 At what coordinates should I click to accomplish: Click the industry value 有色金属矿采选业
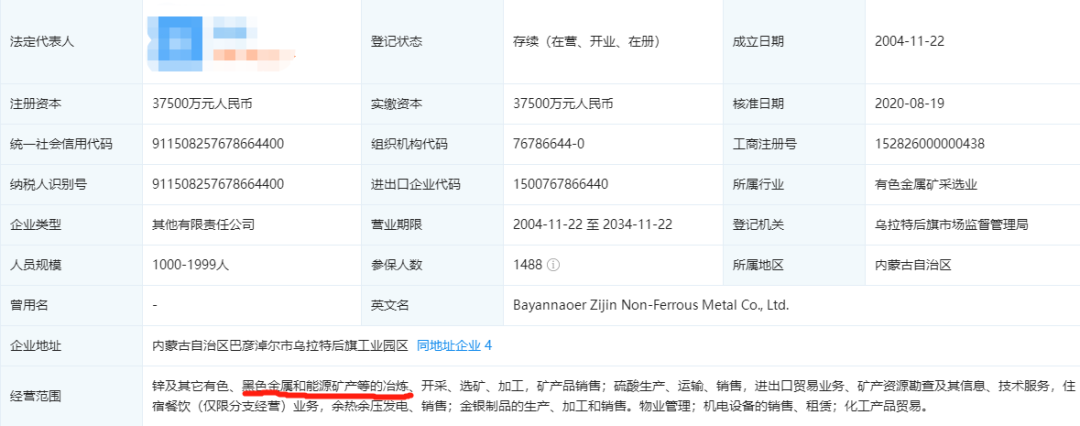[926, 184]
